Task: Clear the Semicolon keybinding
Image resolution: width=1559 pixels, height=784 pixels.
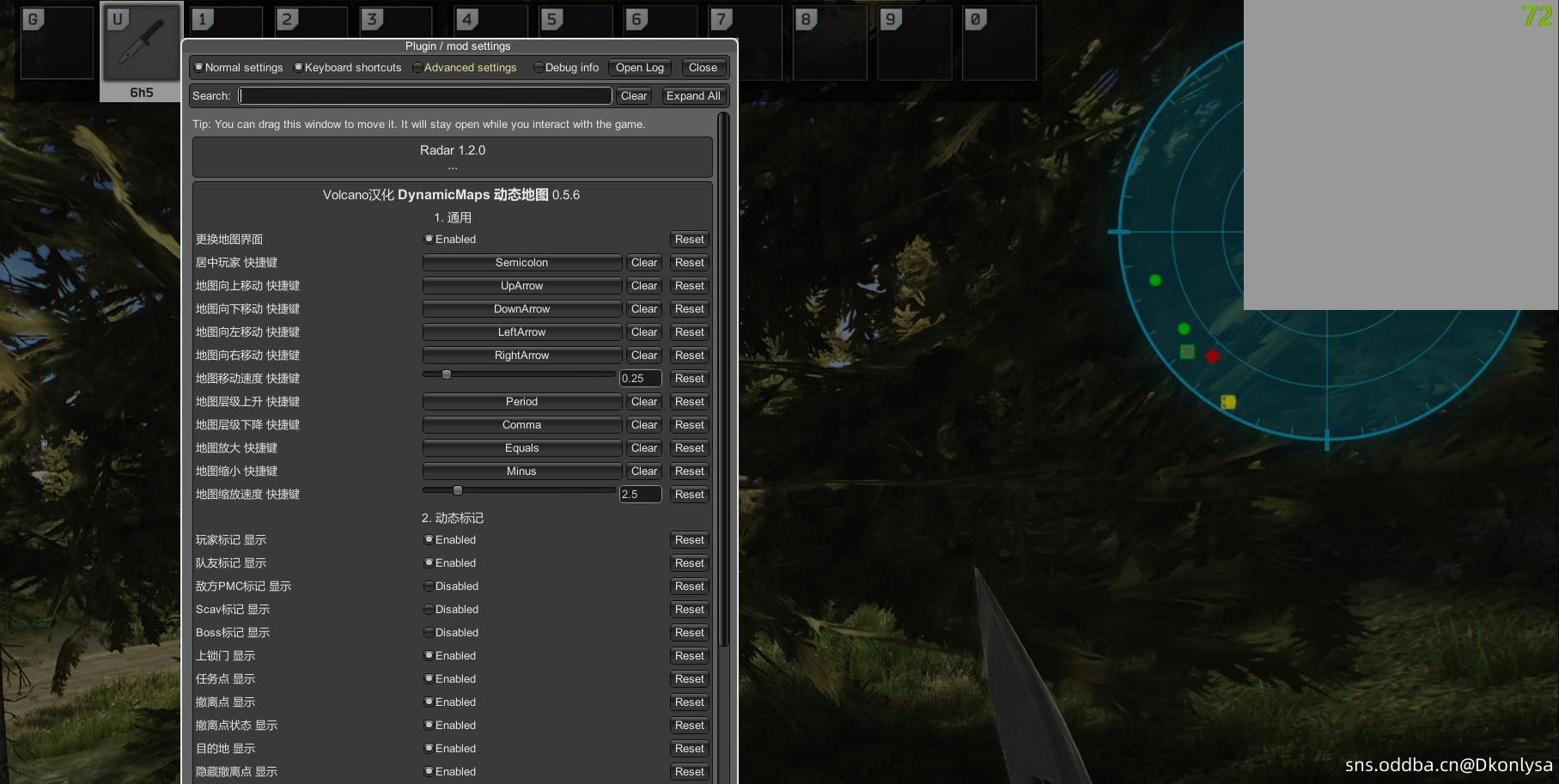Action: coord(644,263)
